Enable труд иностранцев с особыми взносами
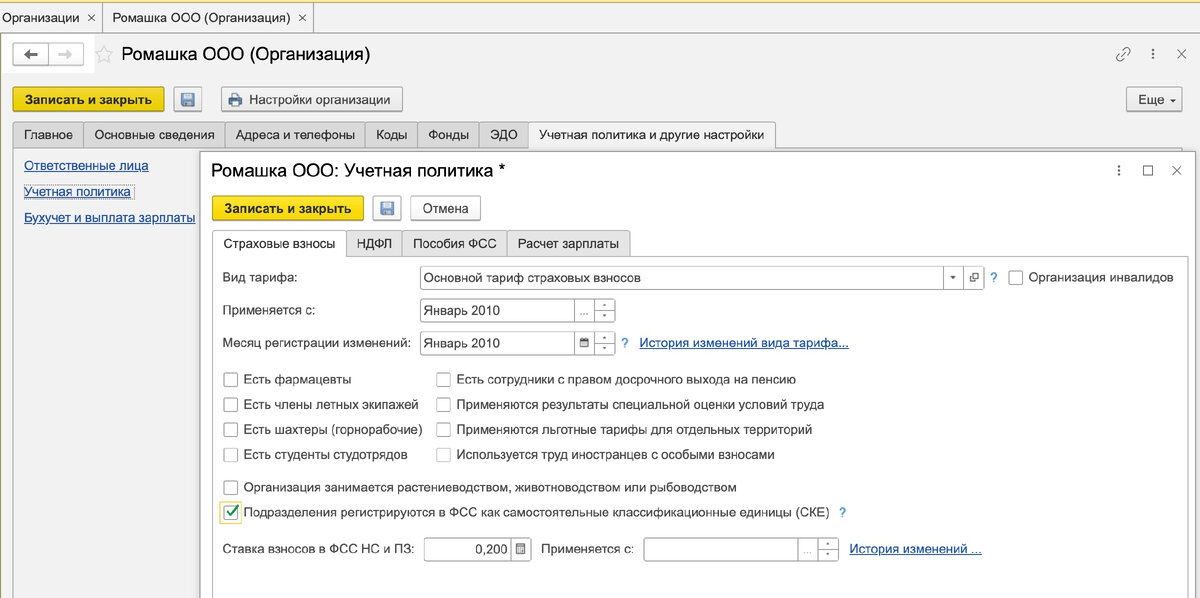The image size is (1200, 598). click(444, 455)
